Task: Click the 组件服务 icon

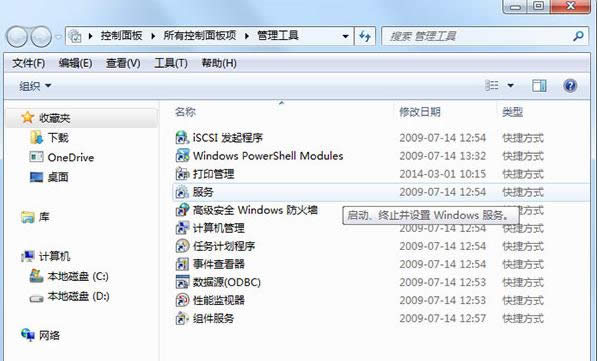Action: pyautogui.click(x=182, y=318)
